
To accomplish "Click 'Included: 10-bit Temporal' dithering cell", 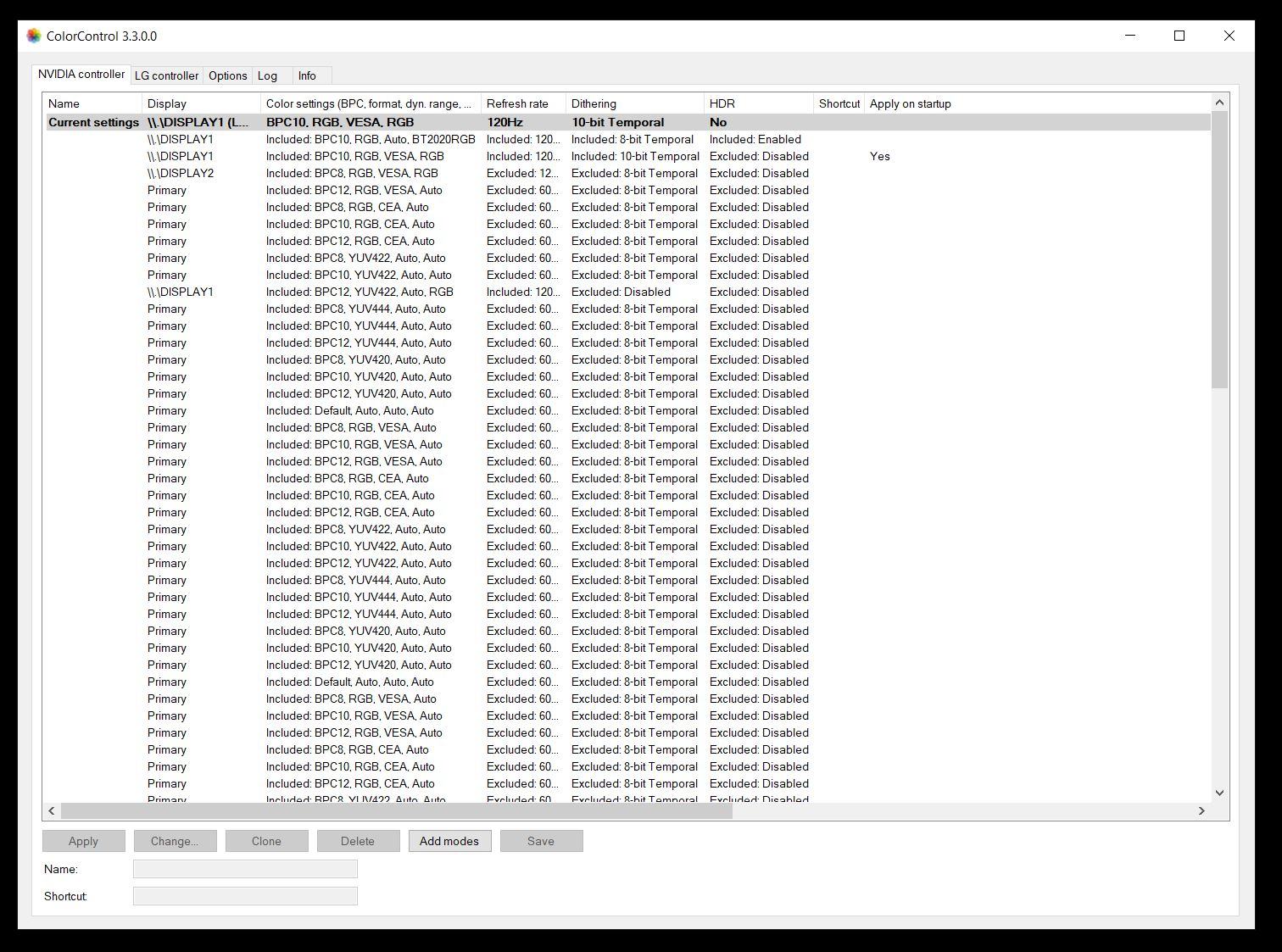I will click(x=635, y=156).
